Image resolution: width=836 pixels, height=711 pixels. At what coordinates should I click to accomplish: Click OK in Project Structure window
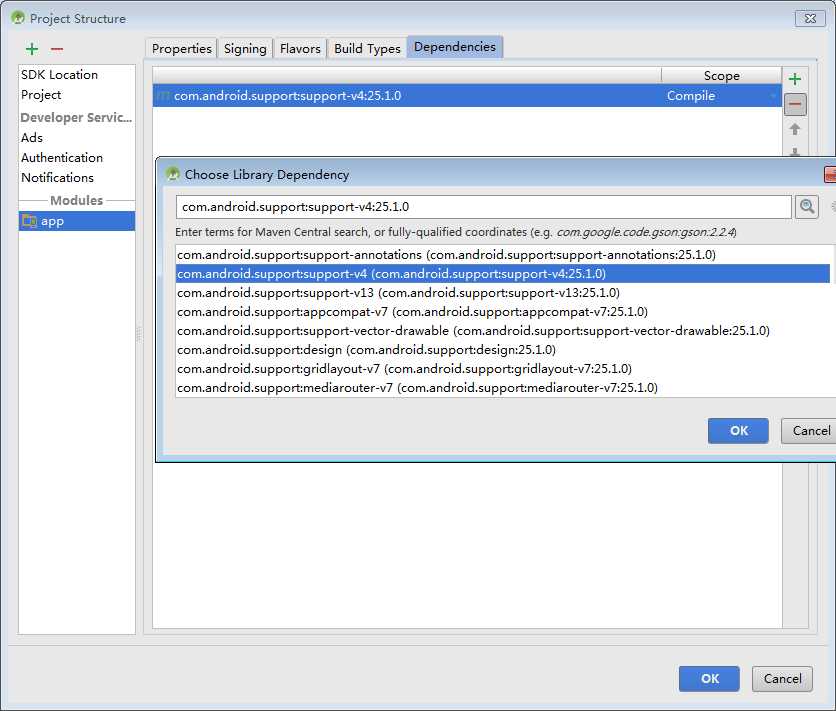click(x=709, y=678)
